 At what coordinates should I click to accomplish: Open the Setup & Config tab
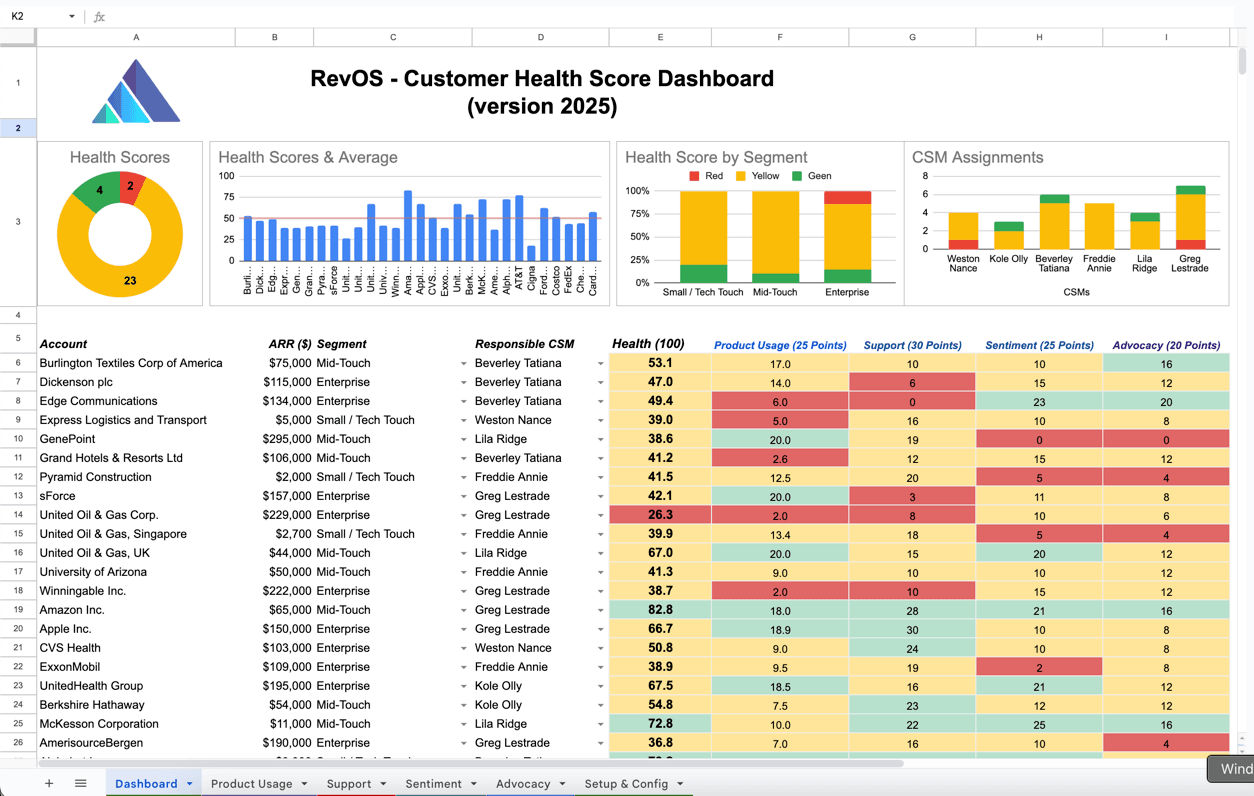point(626,784)
